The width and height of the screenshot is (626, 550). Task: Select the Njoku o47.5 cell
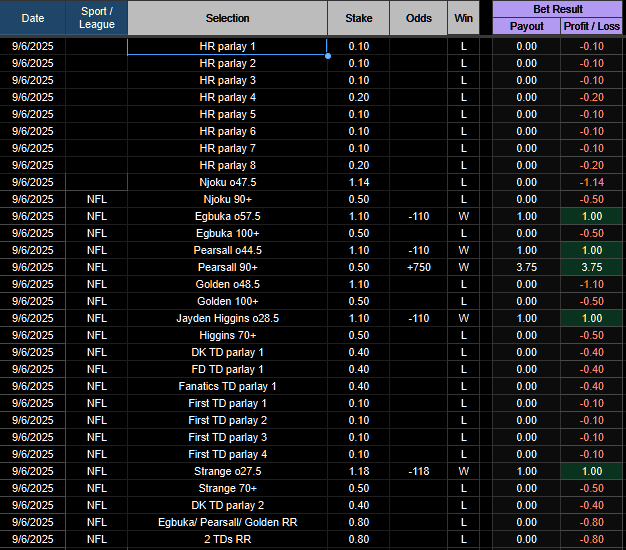[x=228, y=182]
